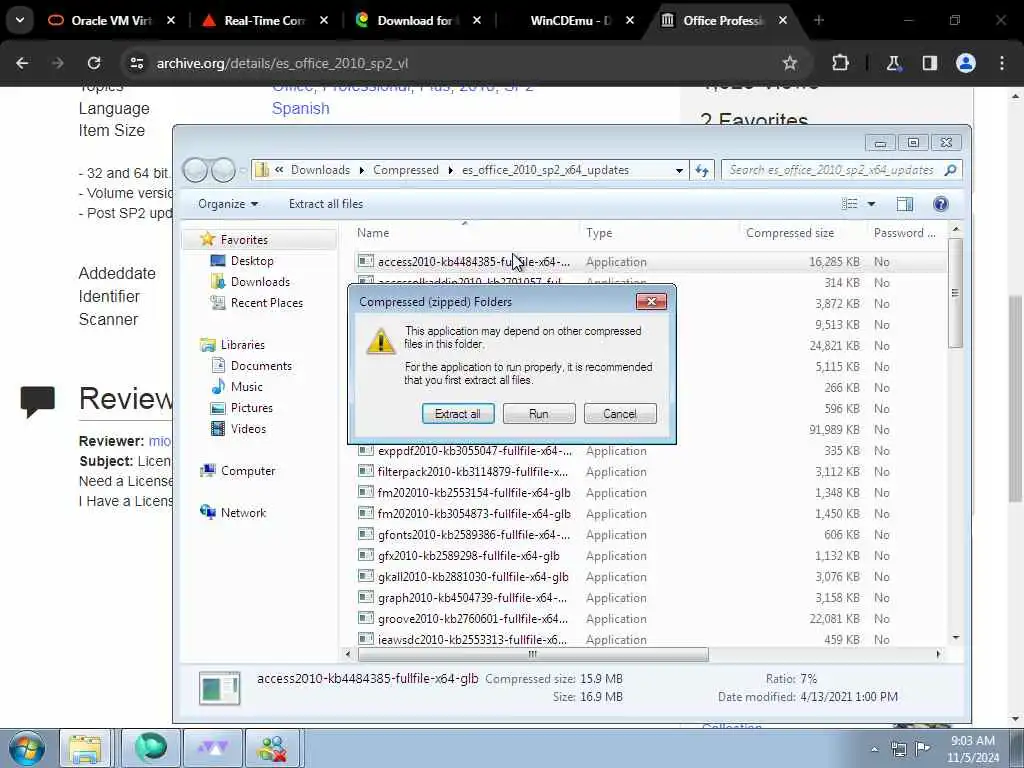
Task: Close the Compressed (zipped) Folders dialog
Action: click(651, 301)
